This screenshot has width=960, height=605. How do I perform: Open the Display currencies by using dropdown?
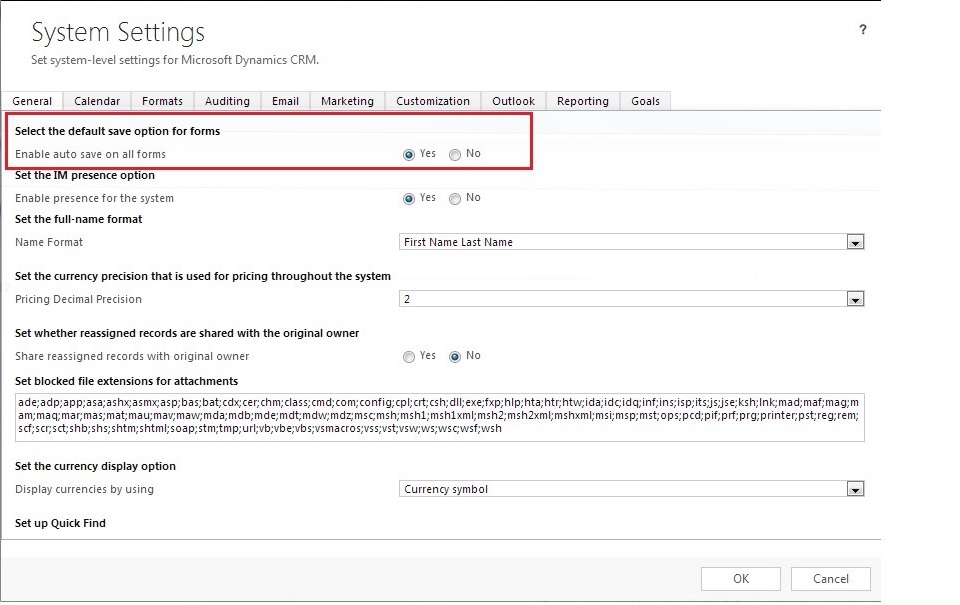(x=854, y=490)
